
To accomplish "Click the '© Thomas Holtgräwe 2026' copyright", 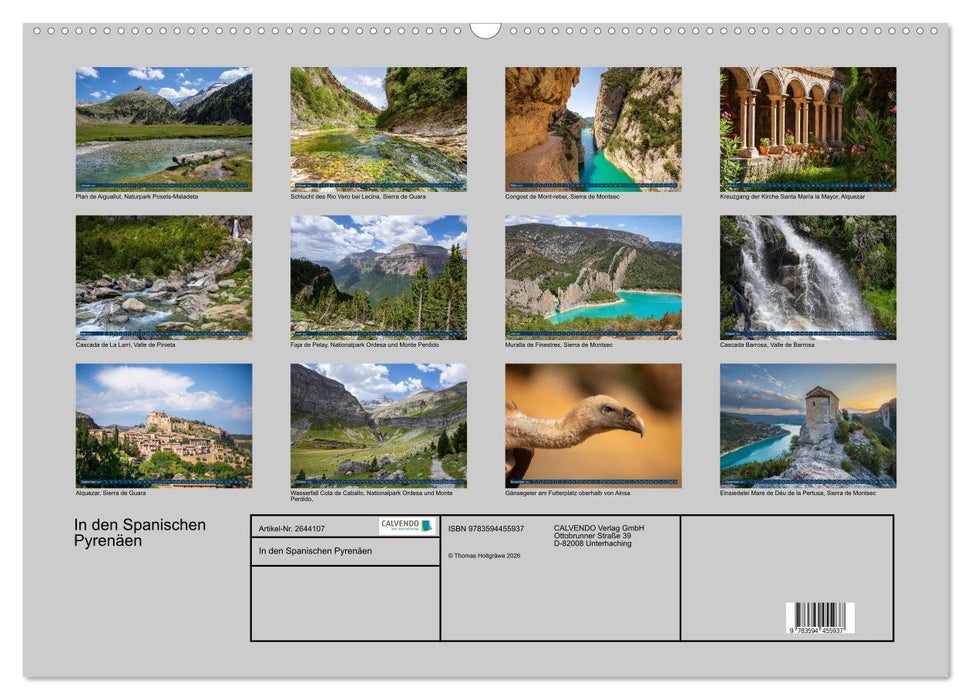I will coord(484,556).
